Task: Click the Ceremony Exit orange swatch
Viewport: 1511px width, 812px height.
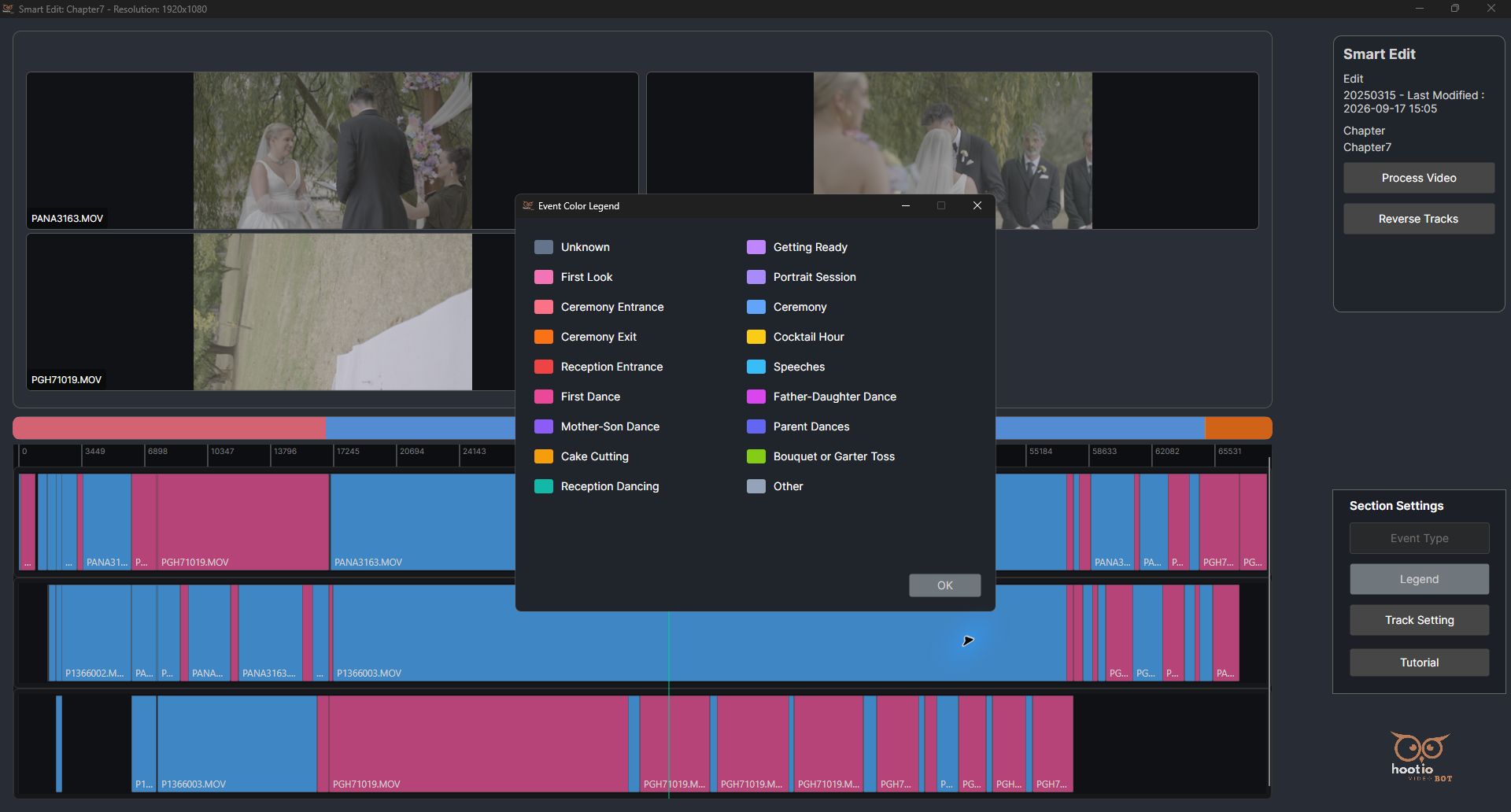Action: 544,337
